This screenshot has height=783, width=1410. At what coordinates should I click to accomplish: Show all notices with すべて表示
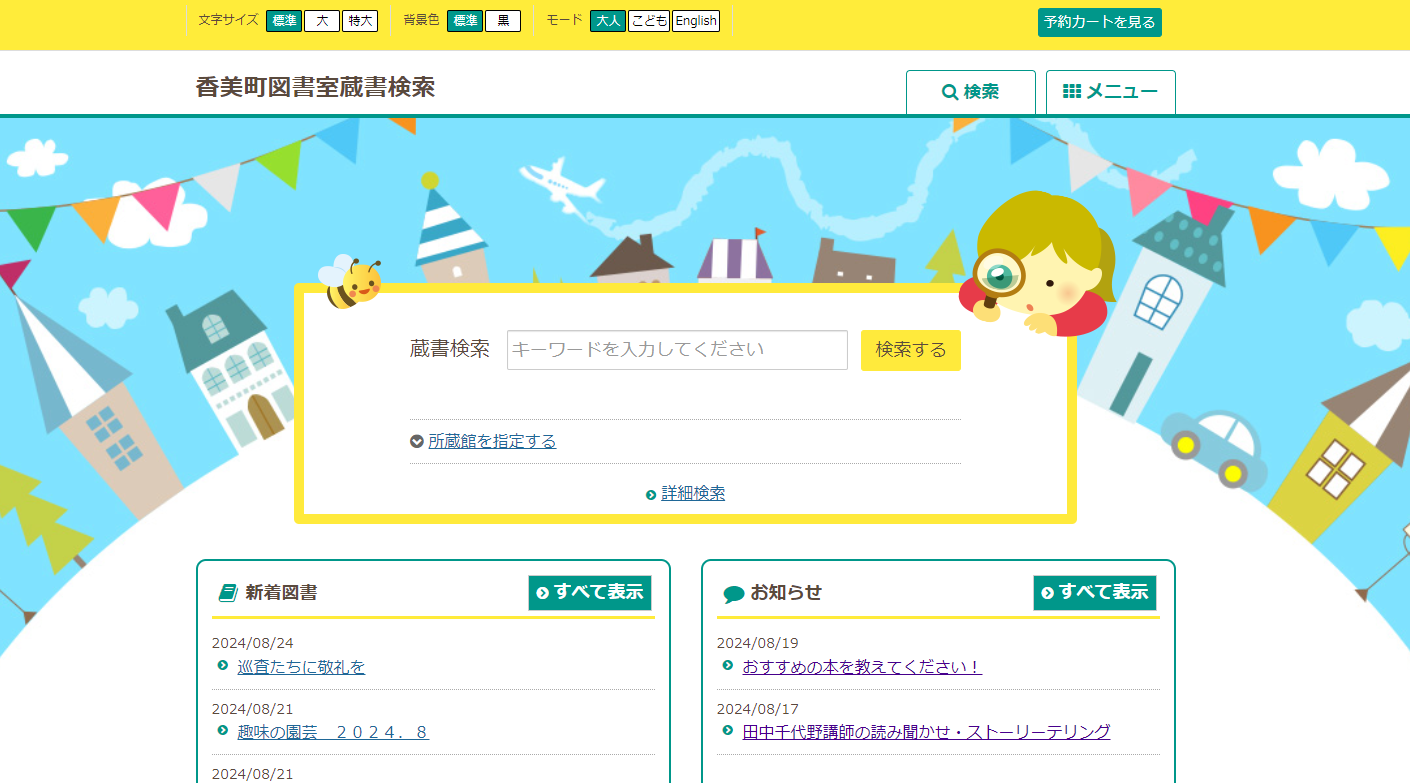pos(1095,592)
